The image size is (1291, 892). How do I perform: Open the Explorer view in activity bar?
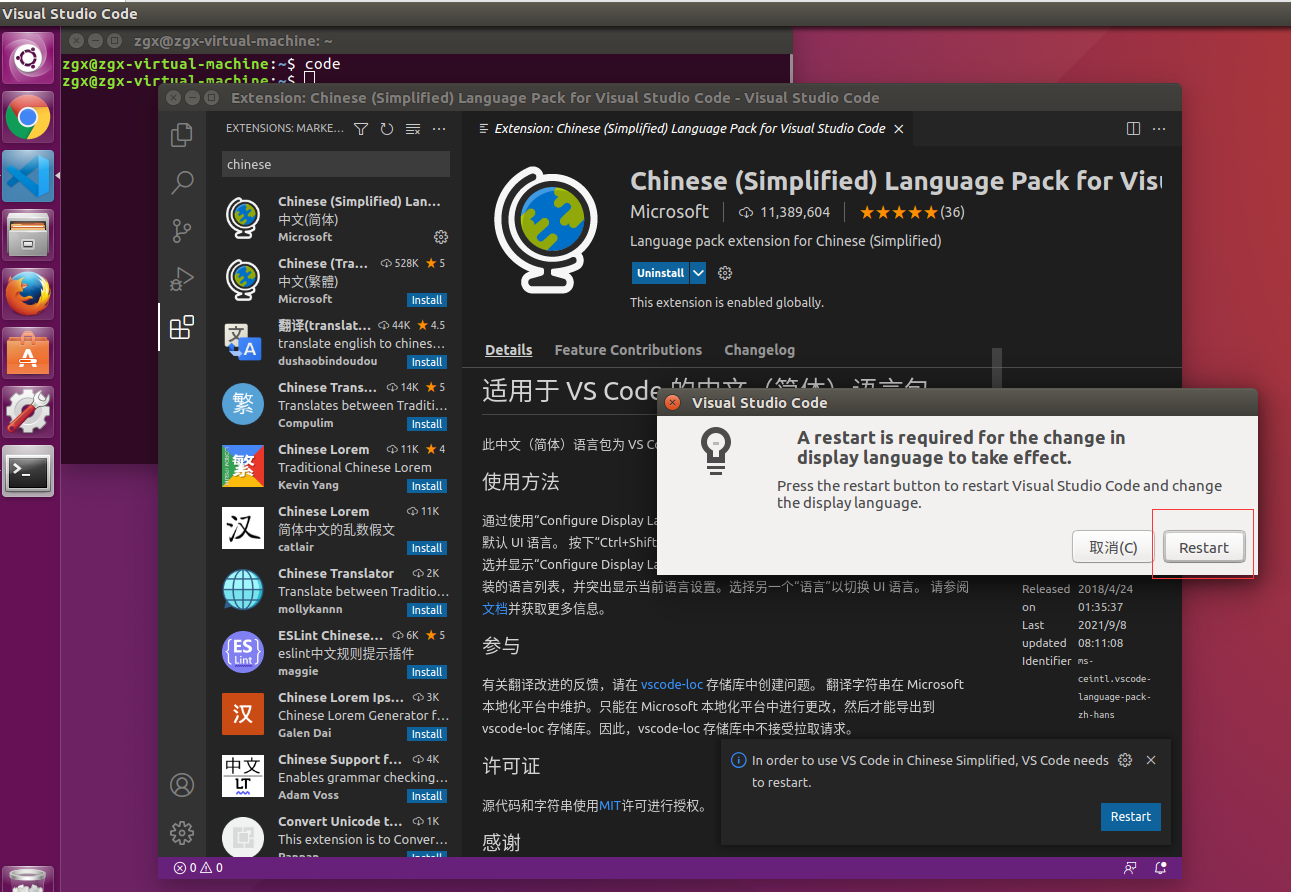coord(182,135)
